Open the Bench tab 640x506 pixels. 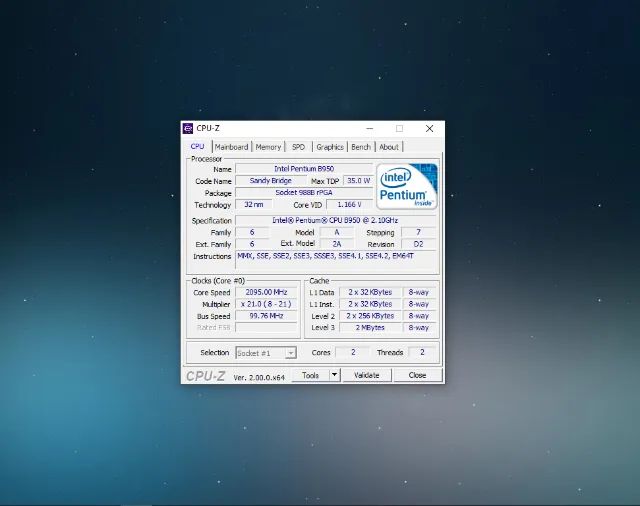361,147
